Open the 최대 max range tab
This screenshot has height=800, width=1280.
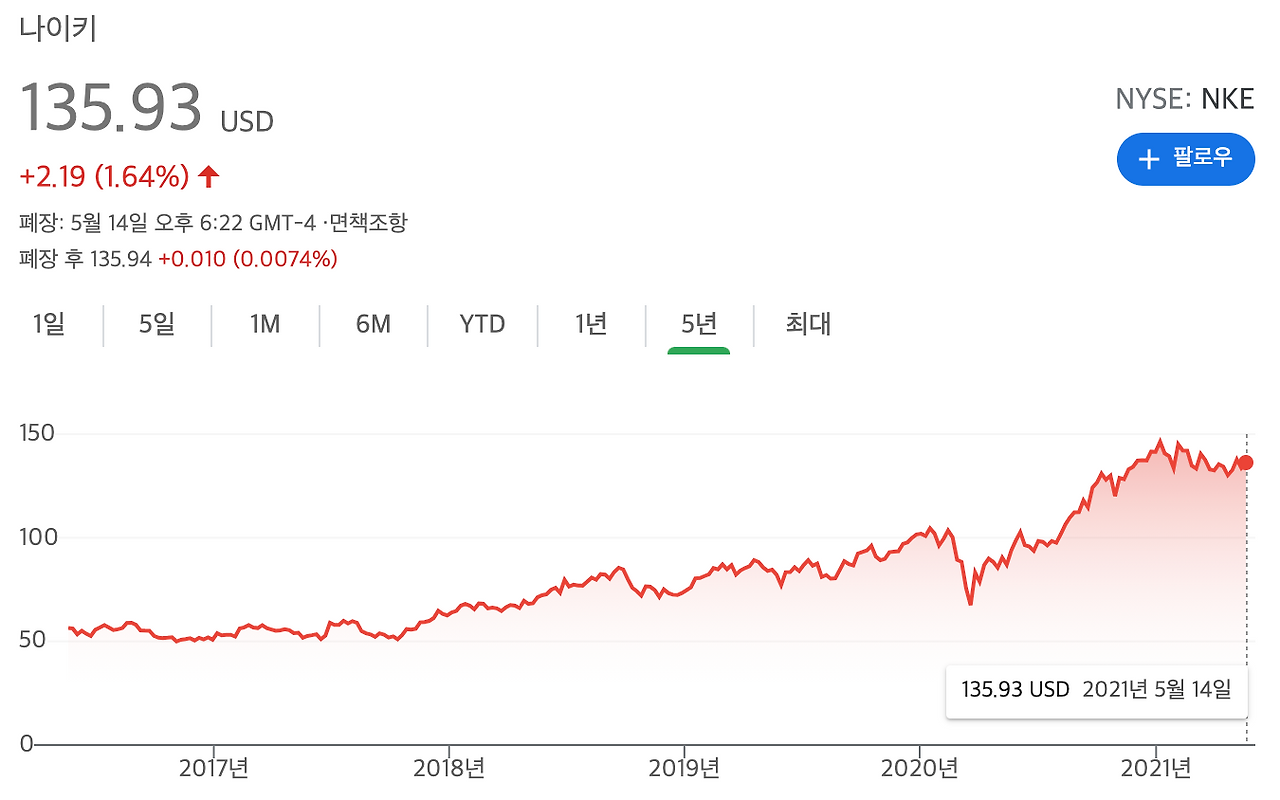(808, 324)
